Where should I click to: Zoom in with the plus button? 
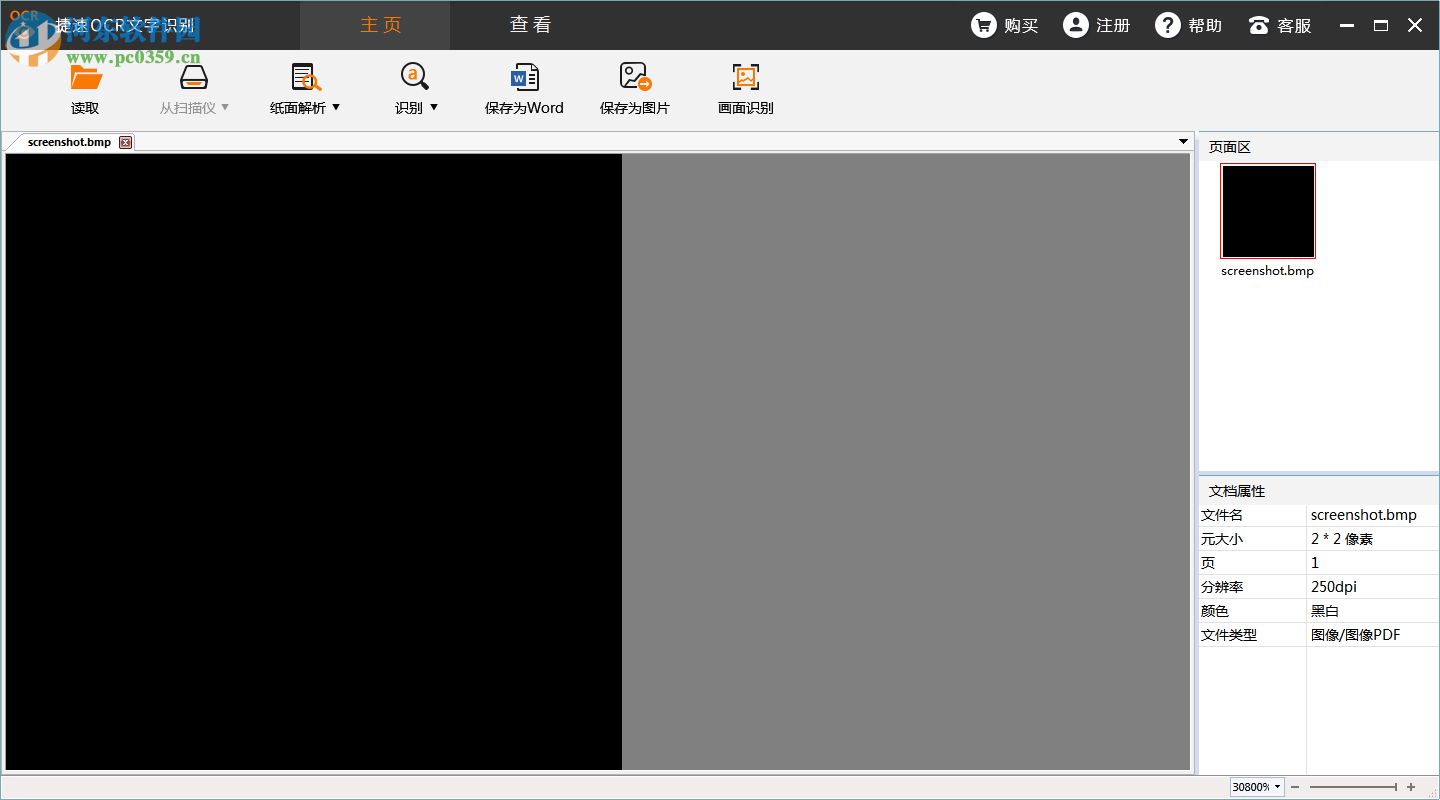(x=1411, y=787)
